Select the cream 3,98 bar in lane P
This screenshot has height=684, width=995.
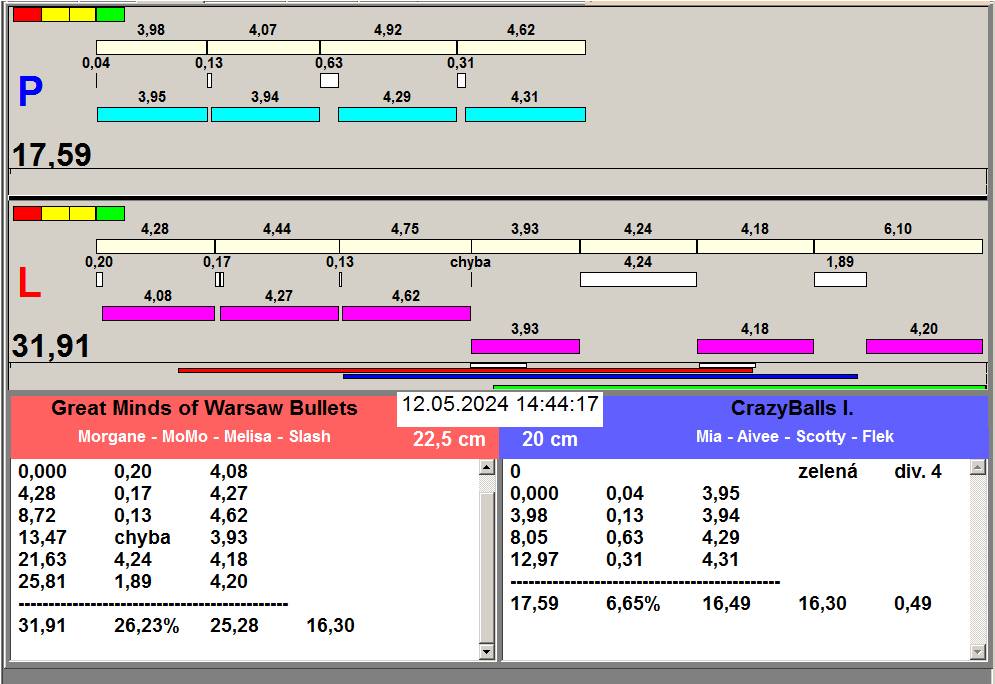coord(152,48)
